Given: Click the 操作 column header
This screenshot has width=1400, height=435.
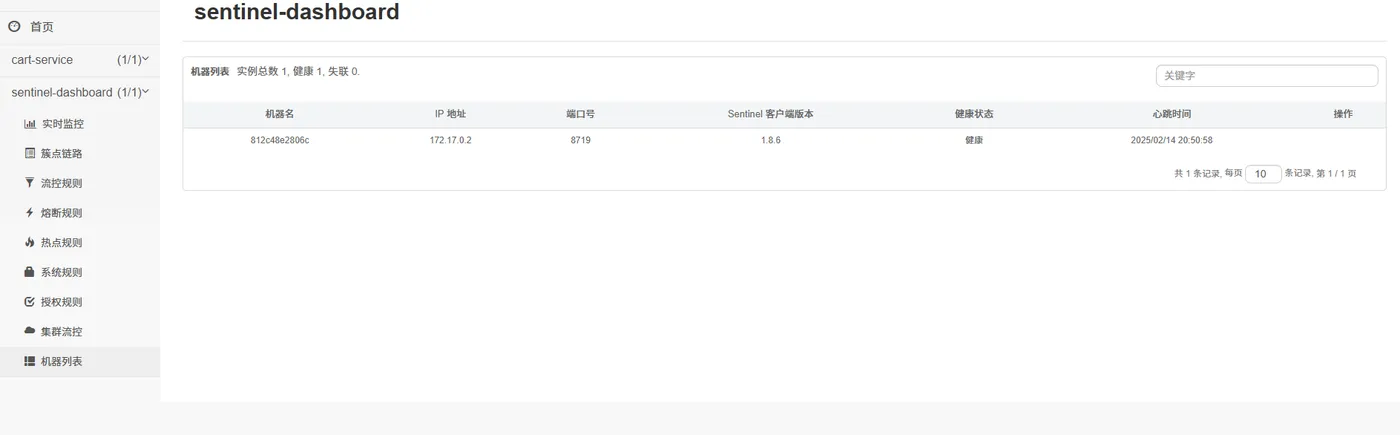Looking at the screenshot, I should 1343,114.
